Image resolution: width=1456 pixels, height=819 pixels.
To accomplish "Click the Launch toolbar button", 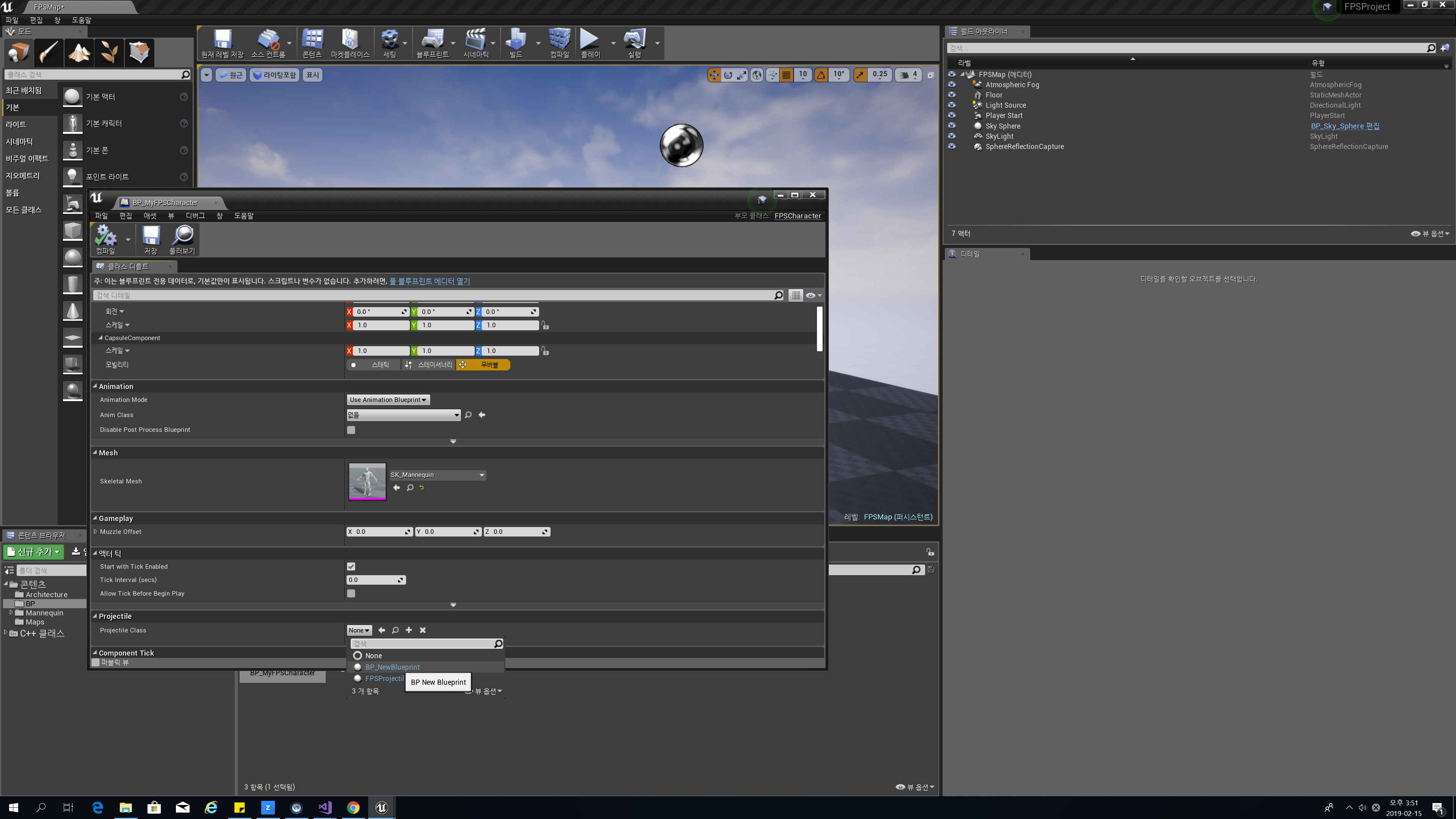I will tap(635, 43).
